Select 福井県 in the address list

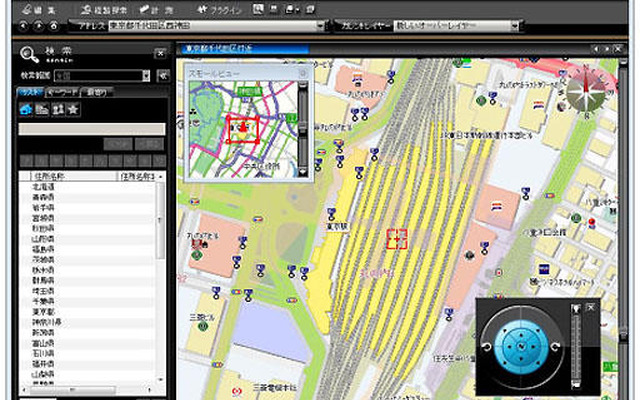click(x=43, y=364)
